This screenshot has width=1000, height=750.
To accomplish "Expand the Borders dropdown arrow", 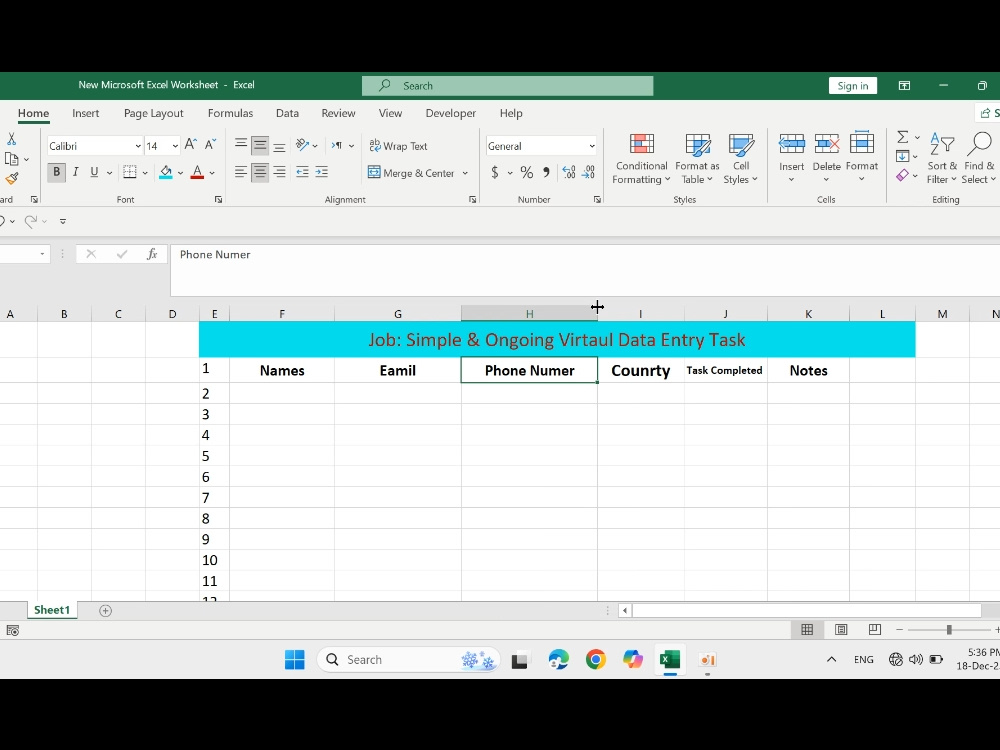I will [145, 173].
